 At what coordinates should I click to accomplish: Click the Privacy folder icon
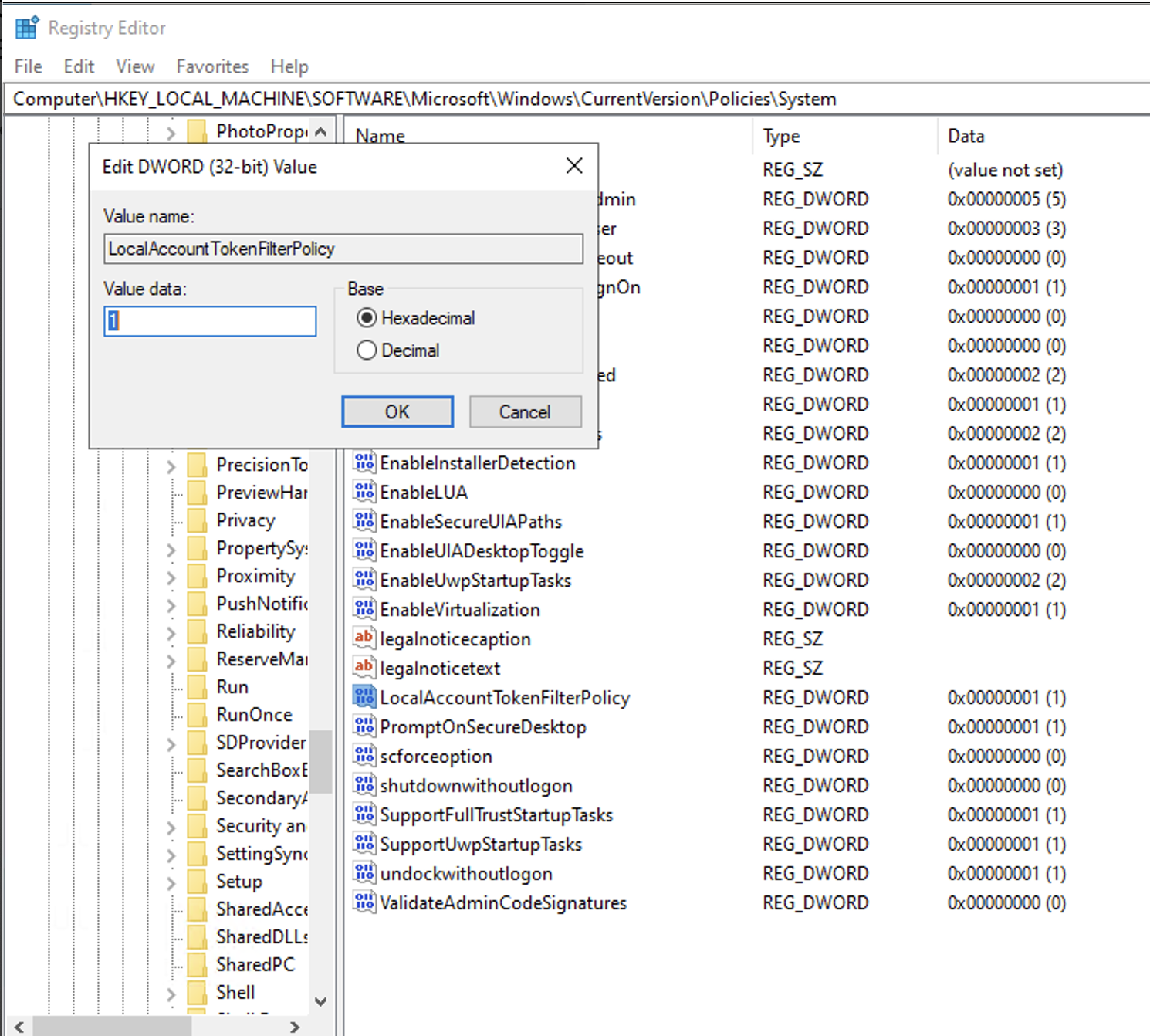[x=198, y=520]
